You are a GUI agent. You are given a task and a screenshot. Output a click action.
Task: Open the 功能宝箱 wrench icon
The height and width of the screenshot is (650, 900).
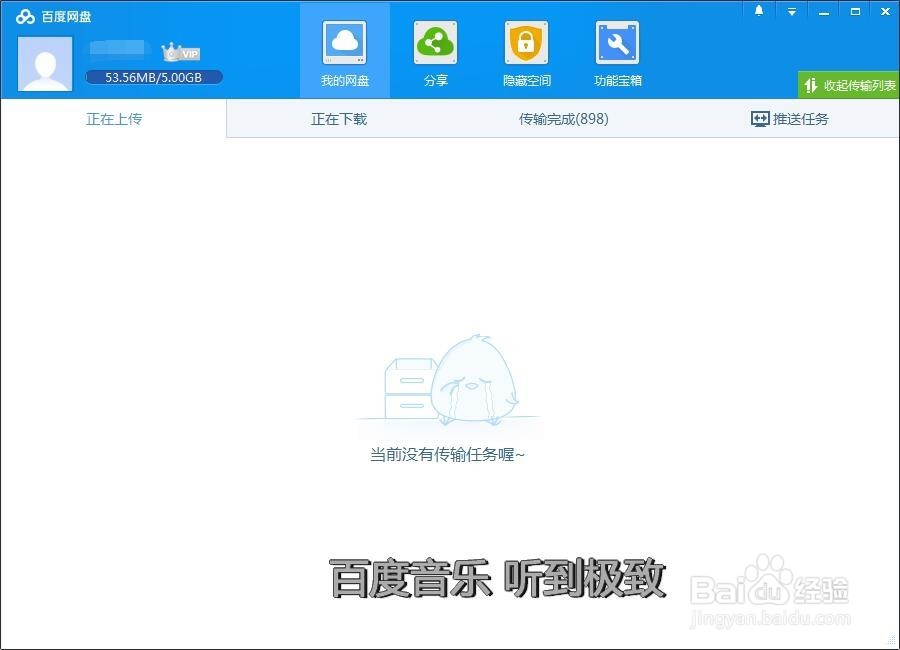[618, 43]
